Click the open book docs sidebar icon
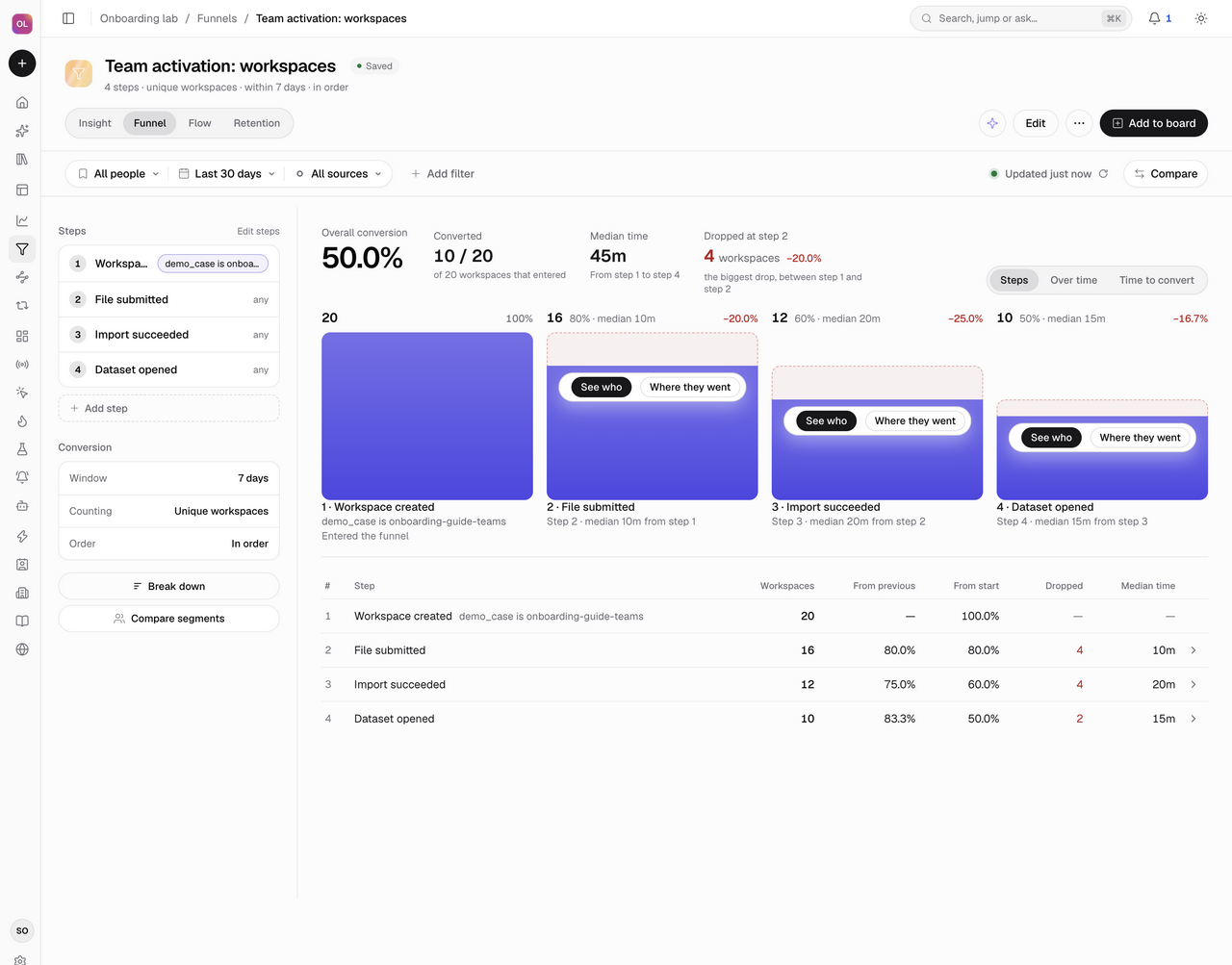The image size is (1232, 965). pos(22,621)
